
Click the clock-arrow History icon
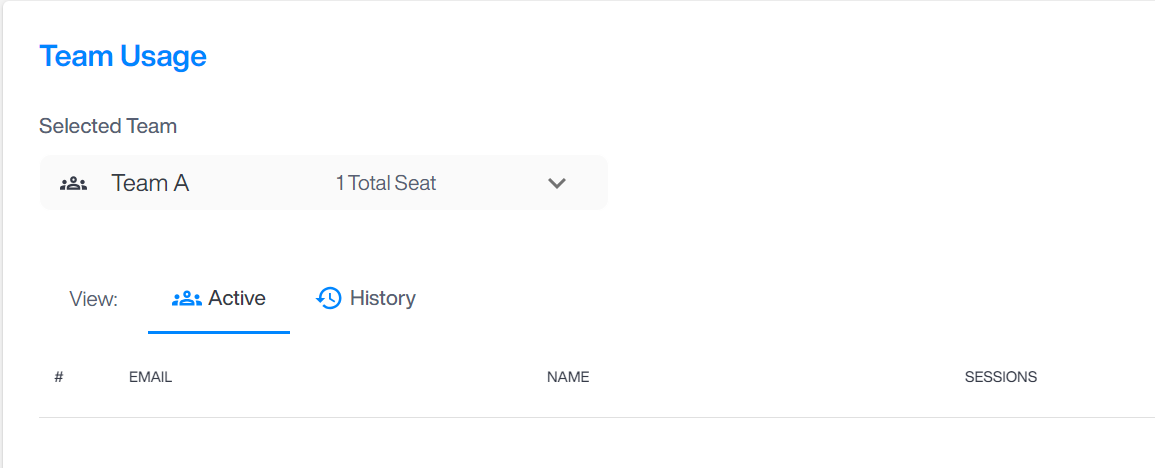point(329,298)
